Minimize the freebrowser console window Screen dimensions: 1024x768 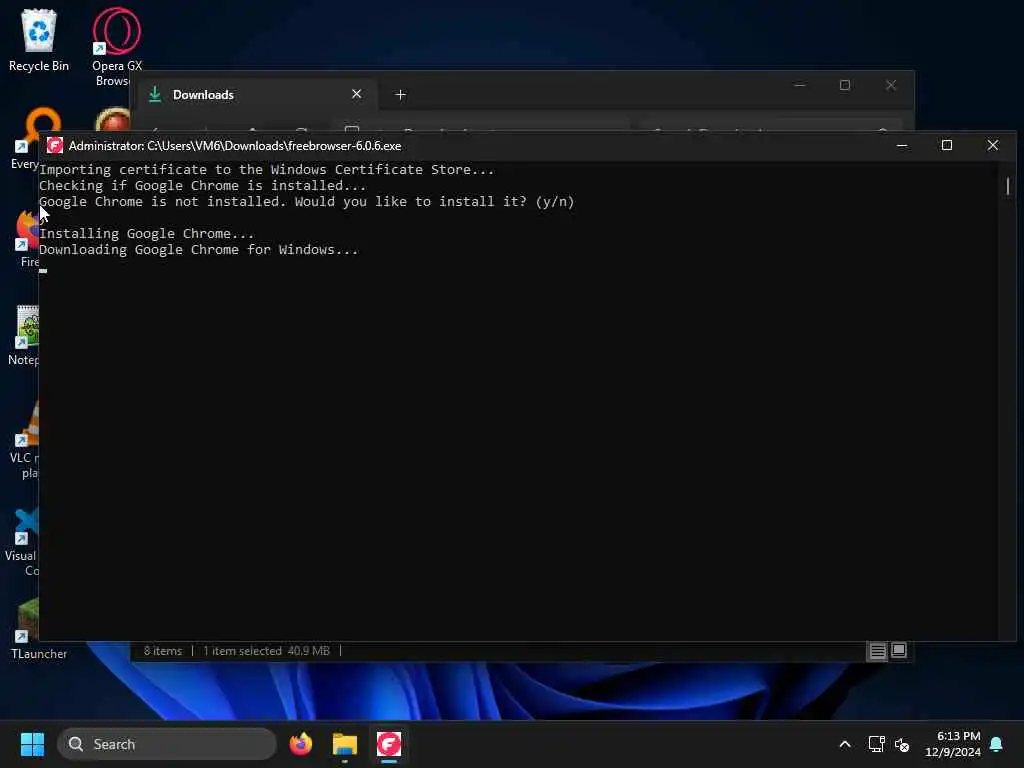(x=902, y=145)
